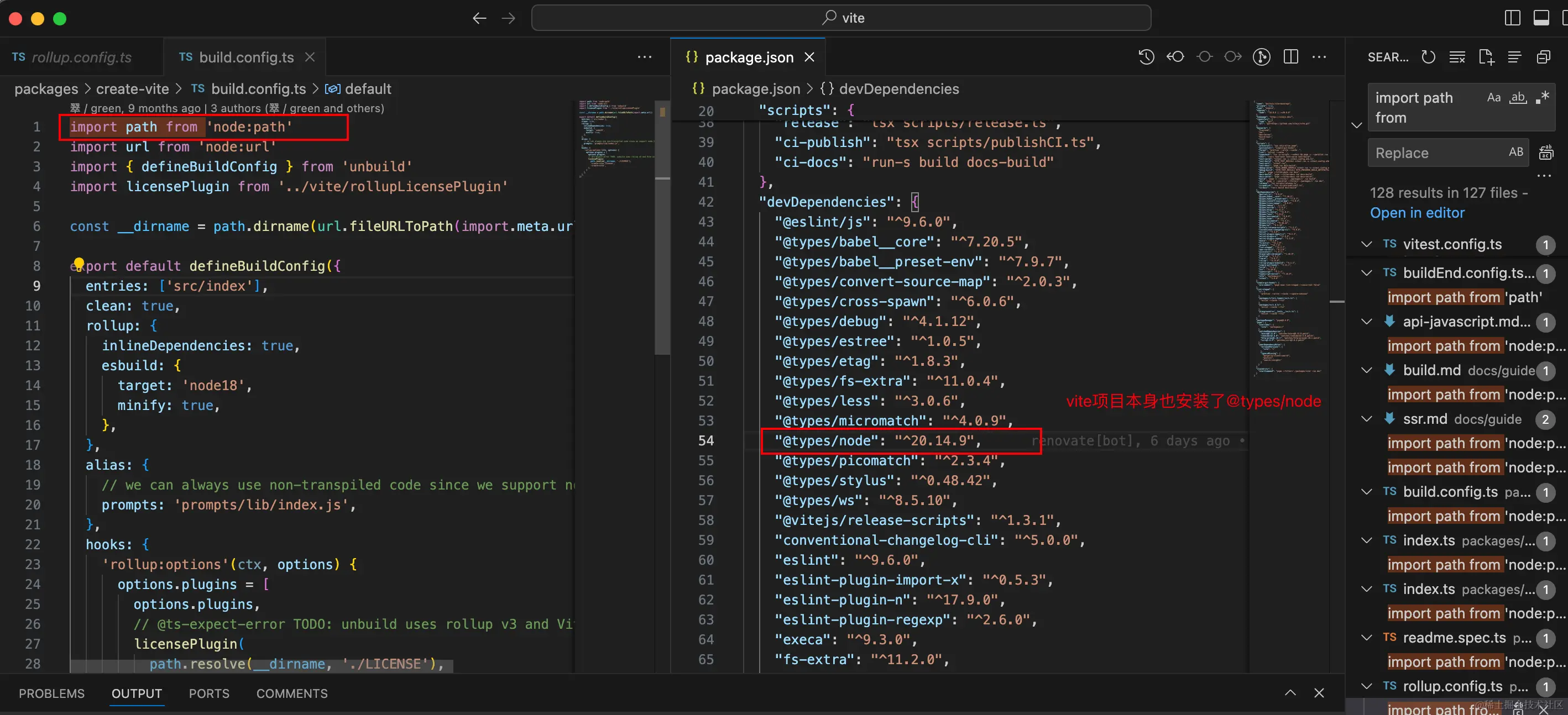Image resolution: width=1568 pixels, height=715 pixels.
Task: Refresh the search results
Action: [x=1428, y=57]
